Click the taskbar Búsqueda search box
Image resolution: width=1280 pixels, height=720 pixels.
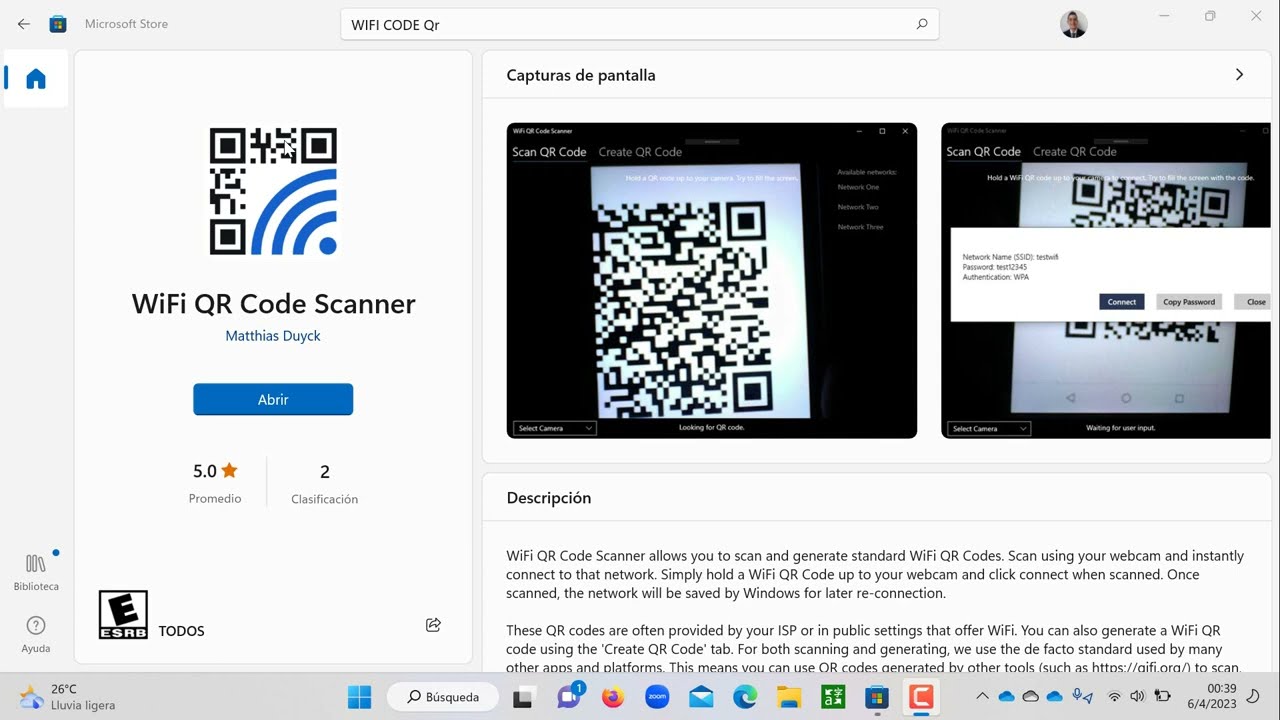tap(442, 697)
